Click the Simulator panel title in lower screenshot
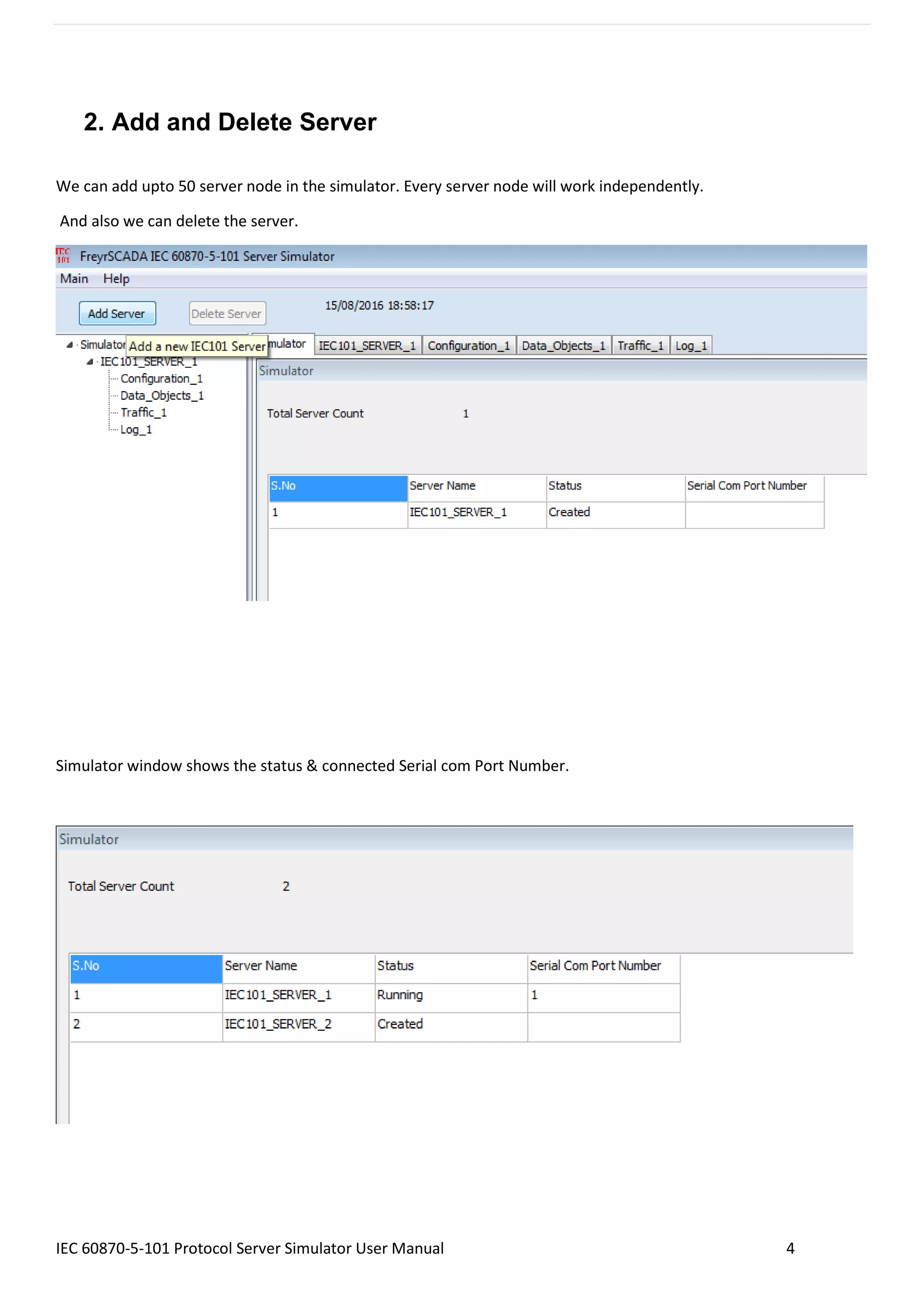Image resolution: width=924 pixels, height=1307 pixels. pyautogui.click(x=89, y=839)
